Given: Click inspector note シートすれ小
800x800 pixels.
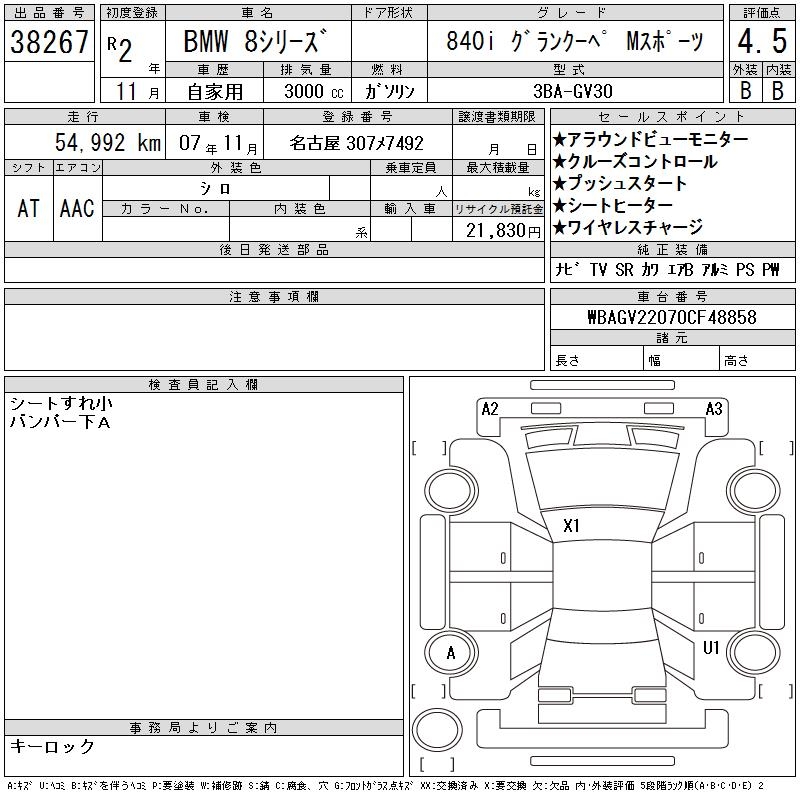Looking at the screenshot, I should coord(61,404).
